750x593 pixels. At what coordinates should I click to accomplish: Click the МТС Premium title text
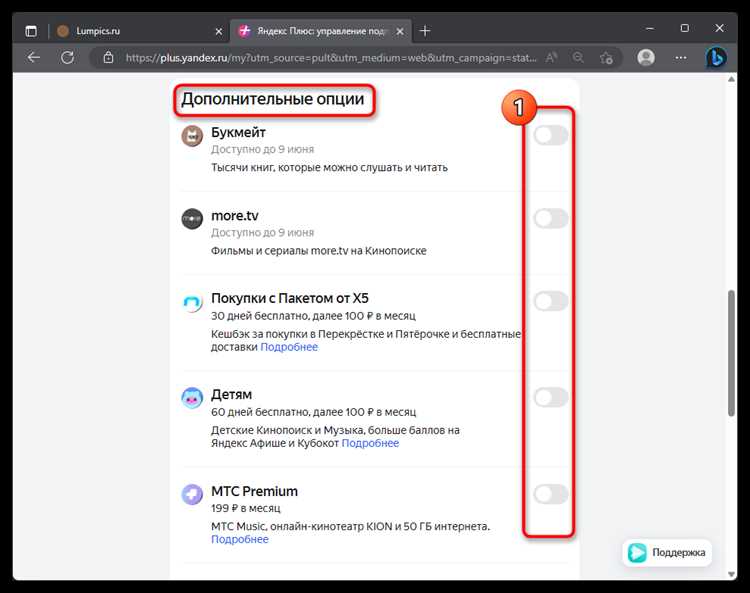254,491
